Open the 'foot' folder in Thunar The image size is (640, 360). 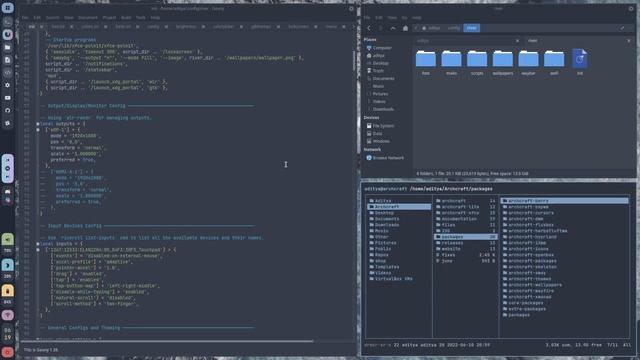click(x=426, y=62)
